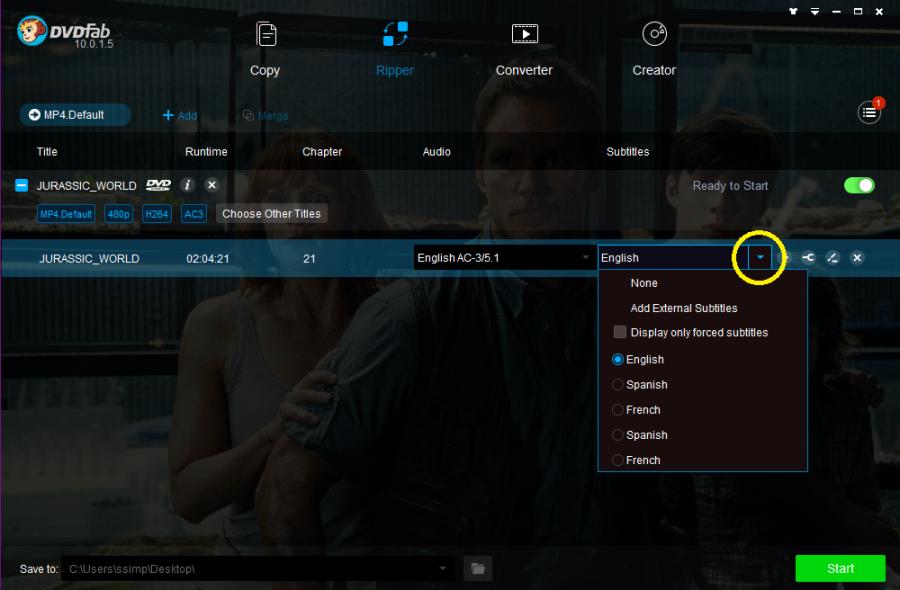Switch to the Copy module
Image resolution: width=900 pixels, height=590 pixels.
pyautogui.click(x=265, y=49)
